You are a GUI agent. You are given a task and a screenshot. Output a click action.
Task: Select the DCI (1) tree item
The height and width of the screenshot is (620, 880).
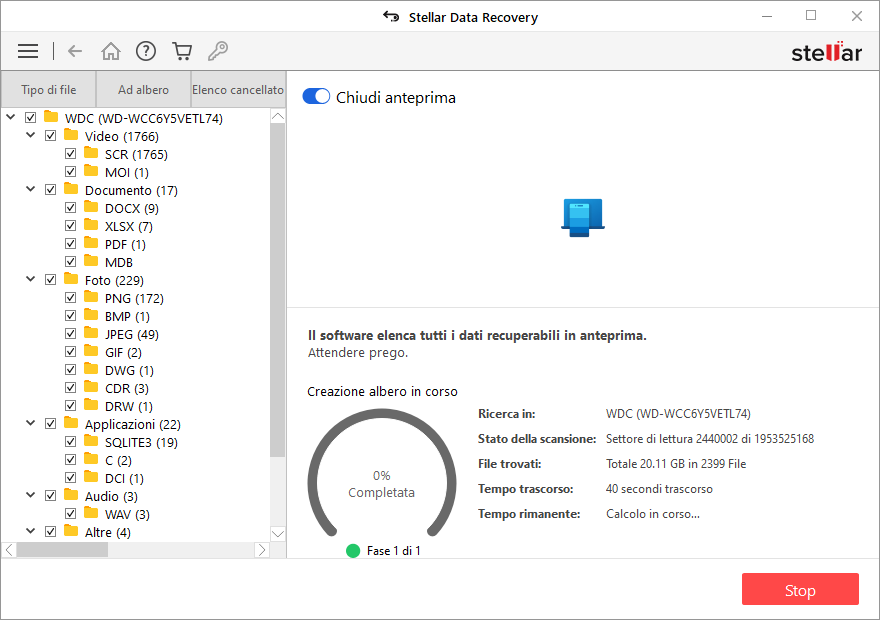pos(124,479)
